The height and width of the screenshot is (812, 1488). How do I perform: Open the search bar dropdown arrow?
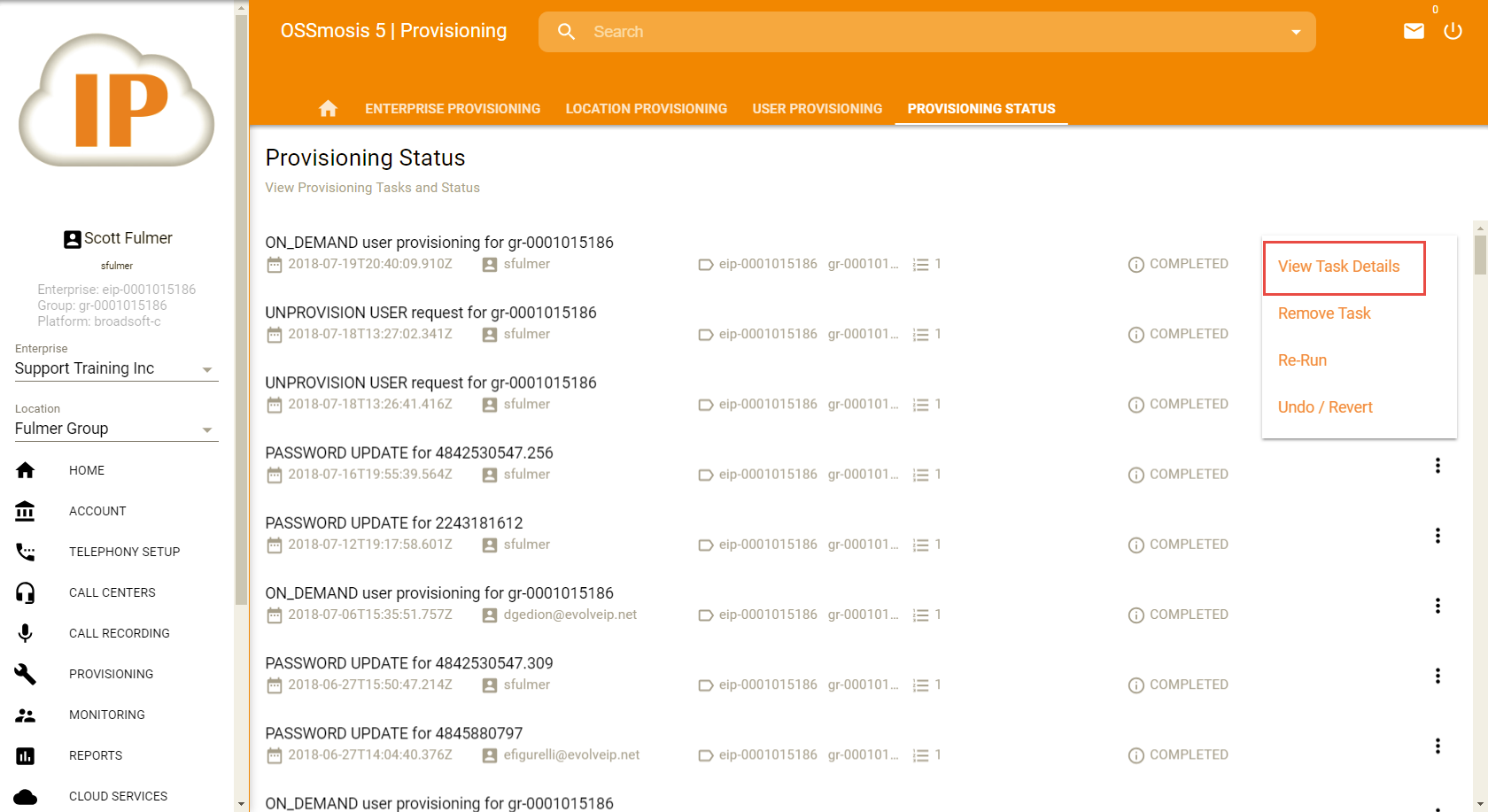click(x=1296, y=32)
